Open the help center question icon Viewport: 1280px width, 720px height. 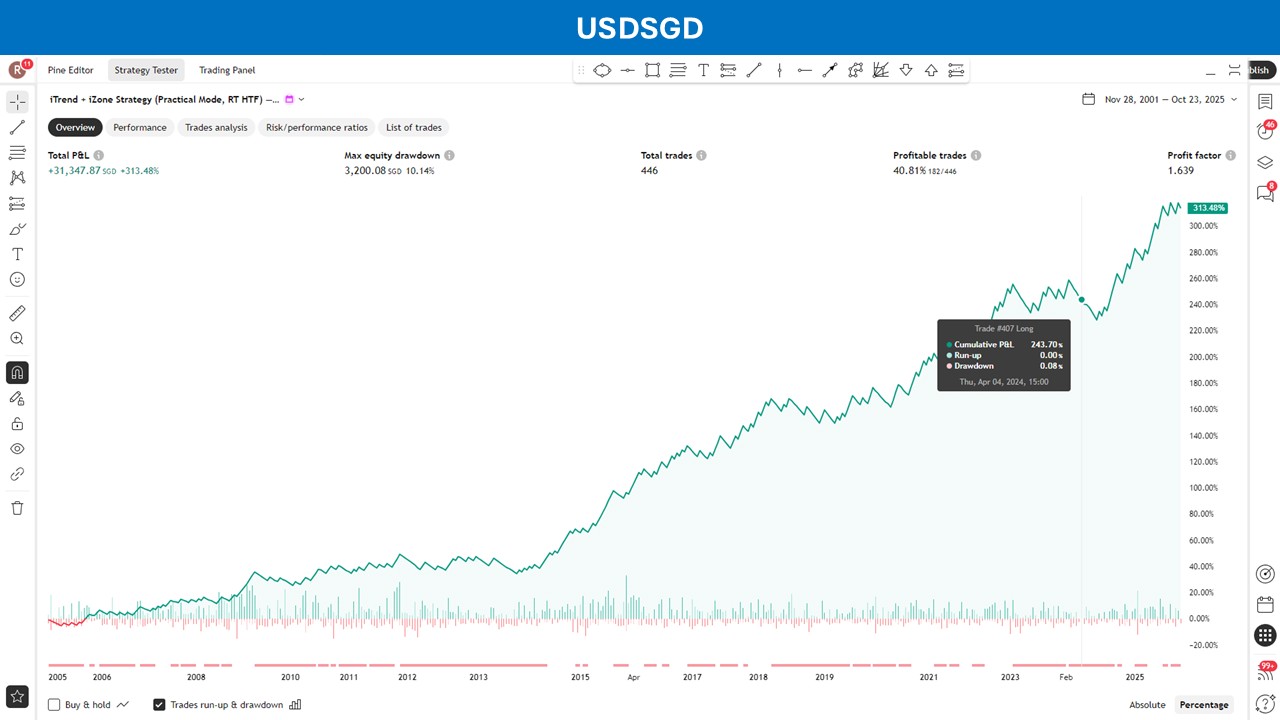point(1265,703)
